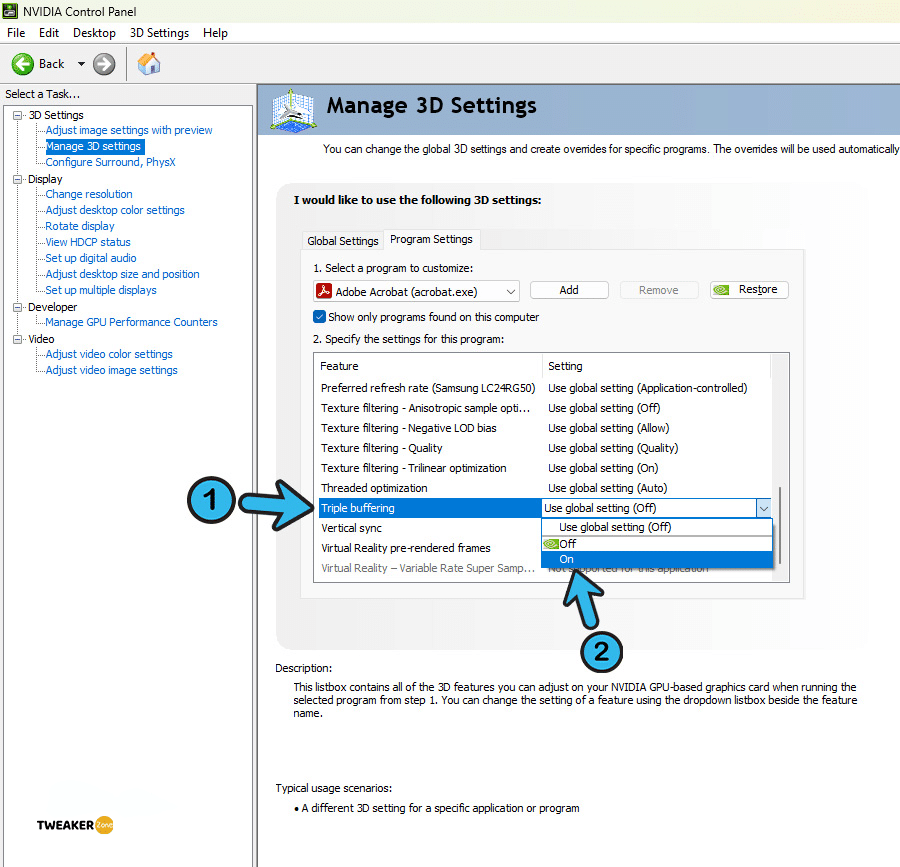Open the Help menu

pyautogui.click(x=215, y=33)
